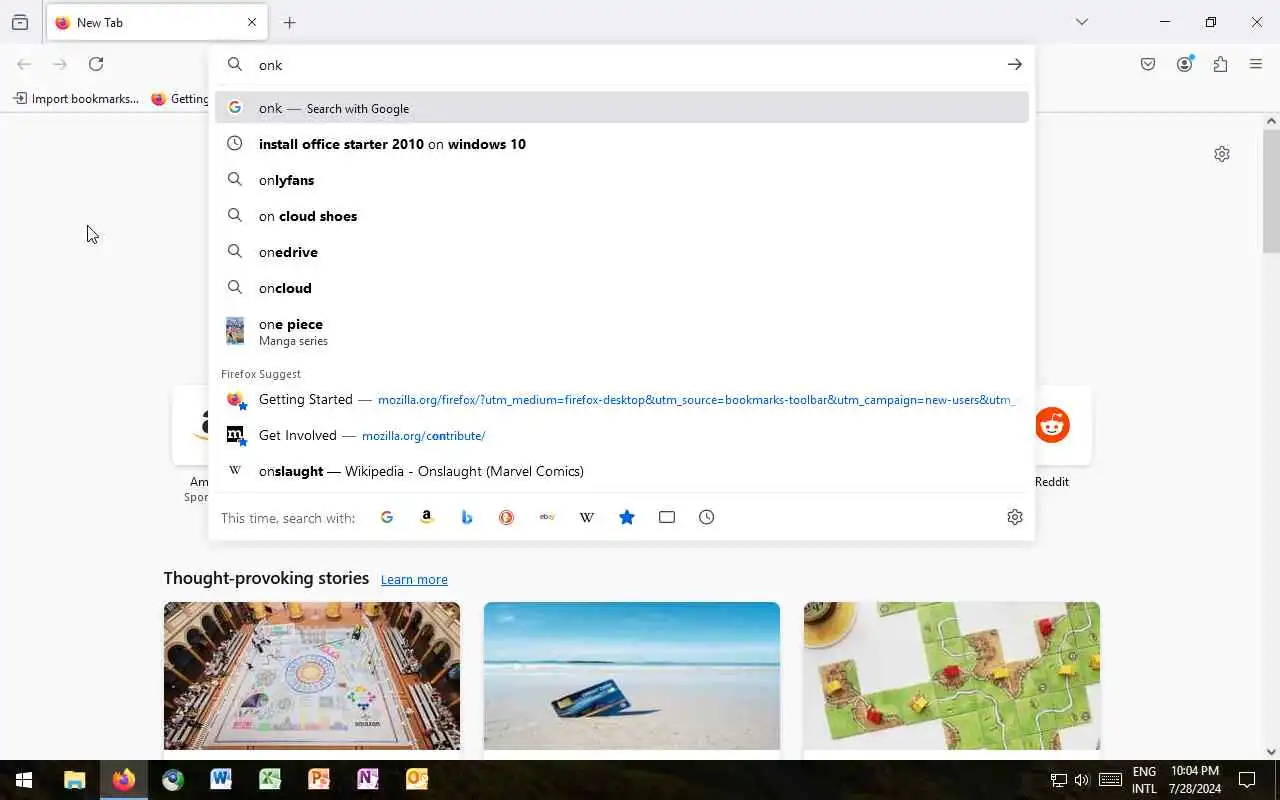Close the New Tab tab

pyautogui.click(x=252, y=22)
